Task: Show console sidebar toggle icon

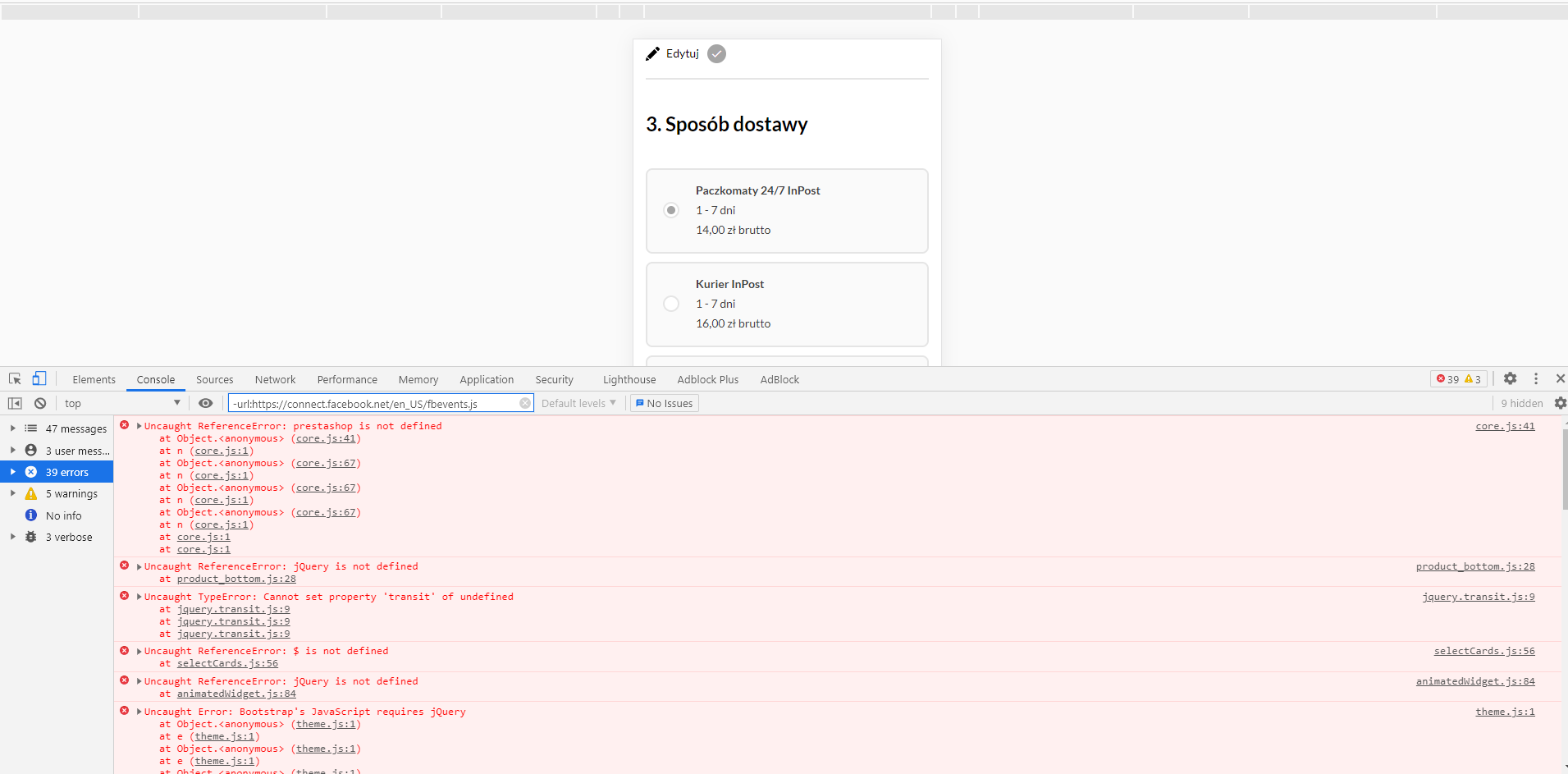Action: (15, 403)
